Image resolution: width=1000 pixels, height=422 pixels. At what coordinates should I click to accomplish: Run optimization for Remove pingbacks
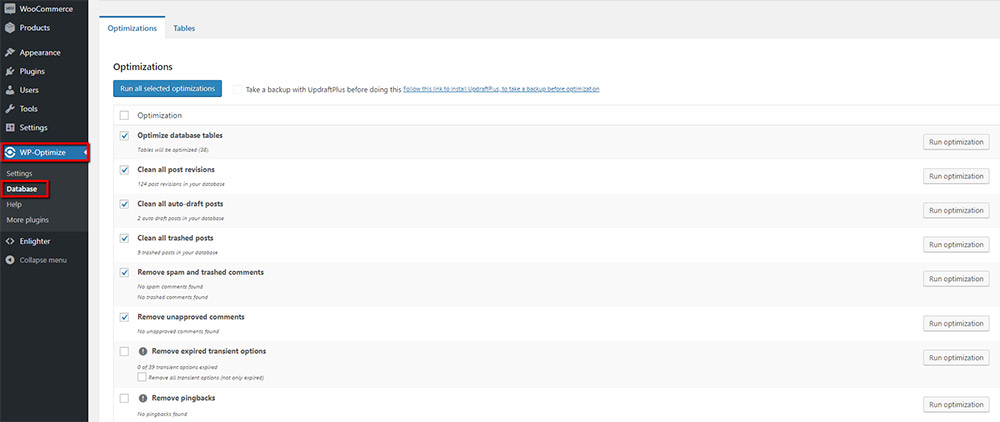tap(956, 405)
